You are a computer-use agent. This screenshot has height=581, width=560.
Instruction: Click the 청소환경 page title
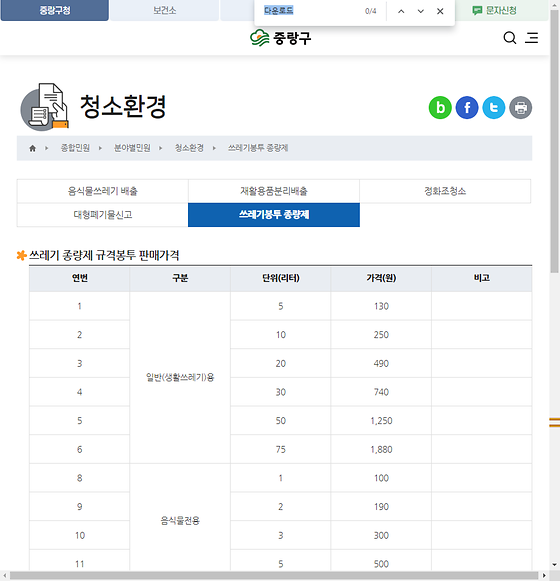click(123, 107)
